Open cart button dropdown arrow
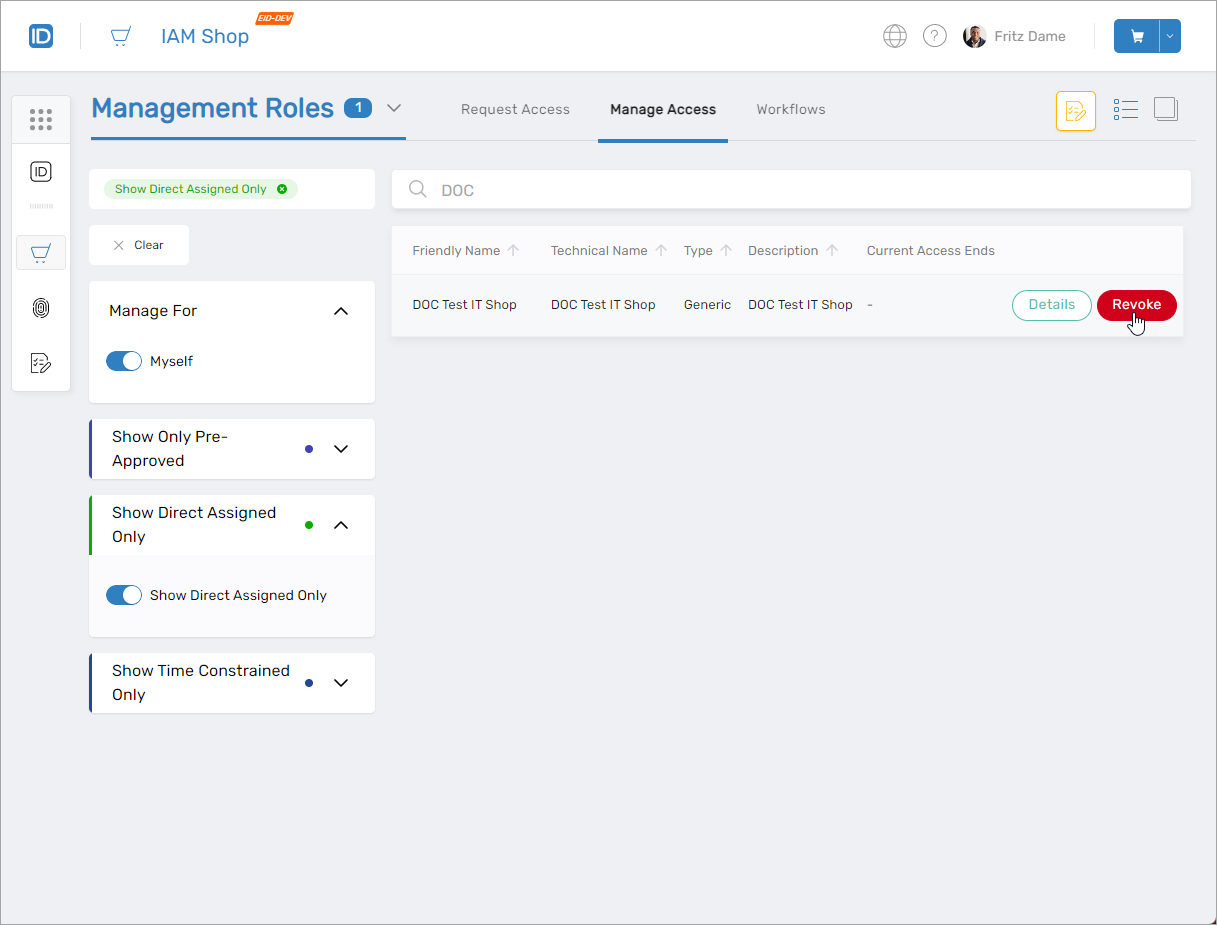 click(x=1169, y=36)
